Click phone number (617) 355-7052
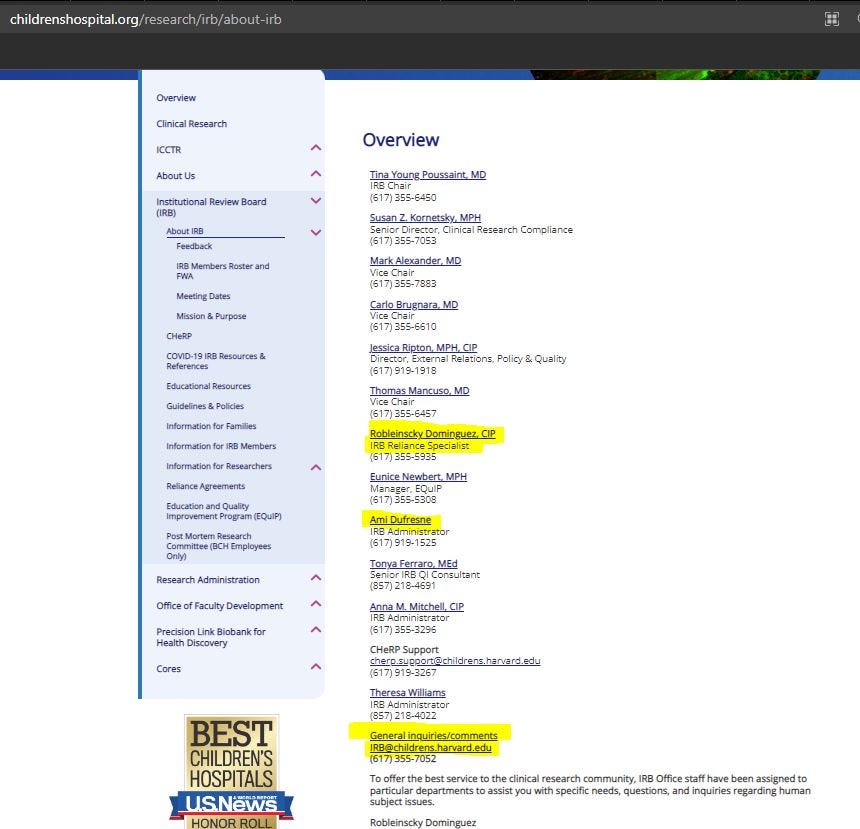The width and height of the screenshot is (860, 829). [x=403, y=759]
